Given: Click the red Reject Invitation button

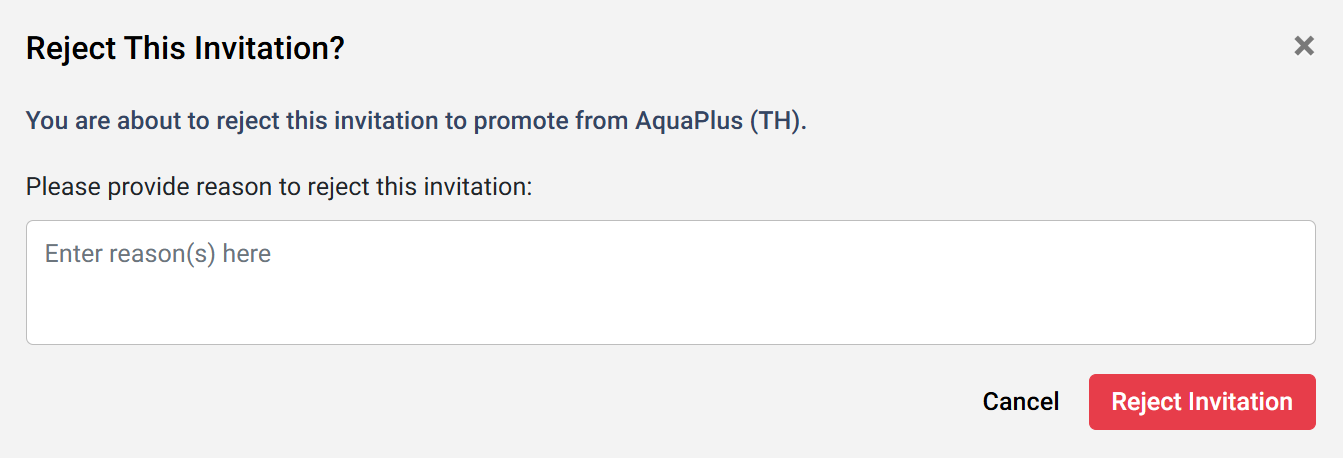Looking at the screenshot, I should pyautogui.click(x=1202, y=402).
